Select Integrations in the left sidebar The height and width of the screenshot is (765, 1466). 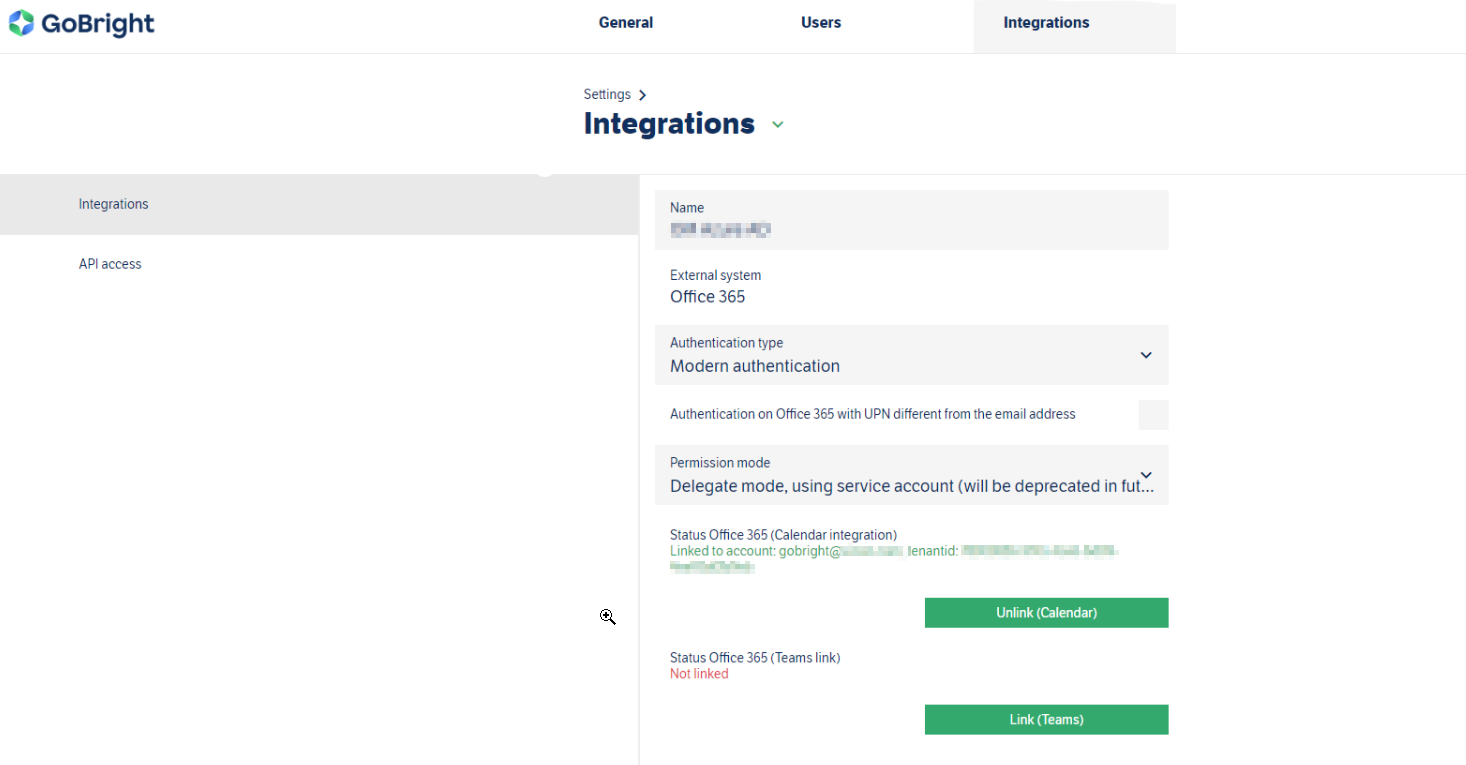coord(114,204)
